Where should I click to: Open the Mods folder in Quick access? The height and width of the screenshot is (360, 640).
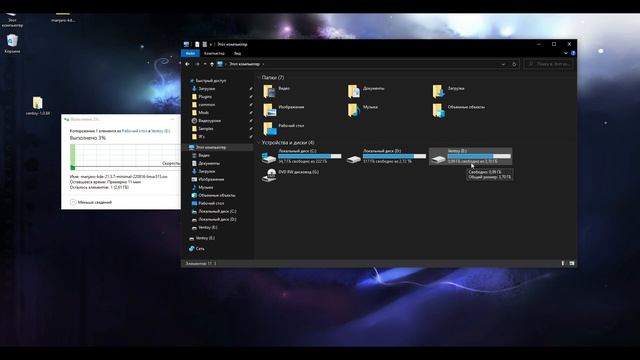203,113
